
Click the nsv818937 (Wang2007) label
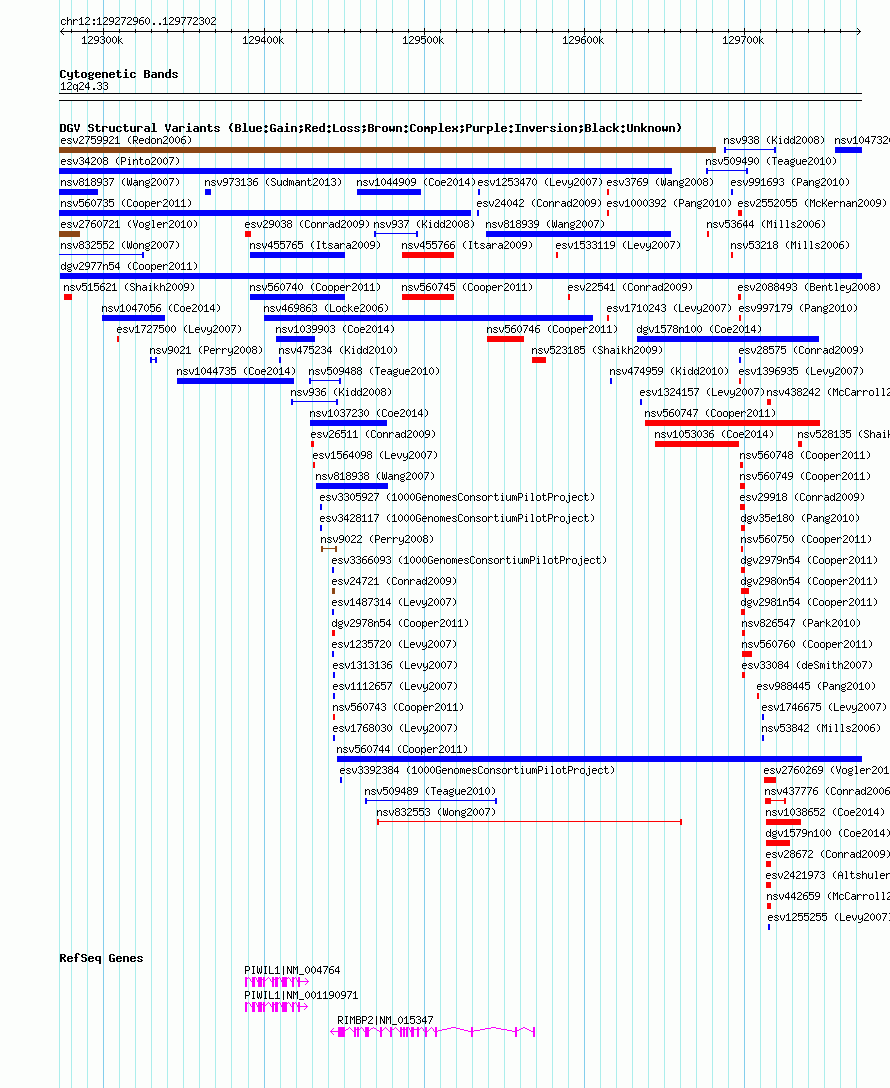tap(120, 182)
